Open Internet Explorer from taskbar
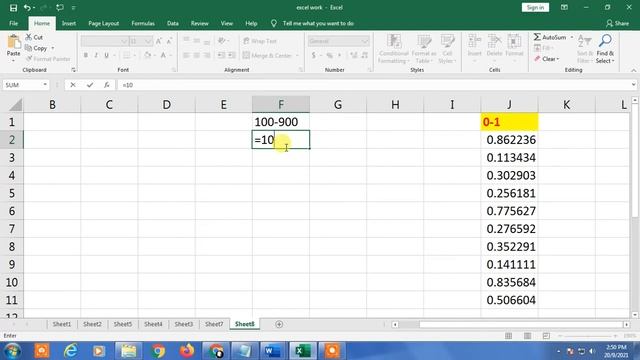This screenshot has height=360, width=640. pyautogui.click(x=71, y=351)
